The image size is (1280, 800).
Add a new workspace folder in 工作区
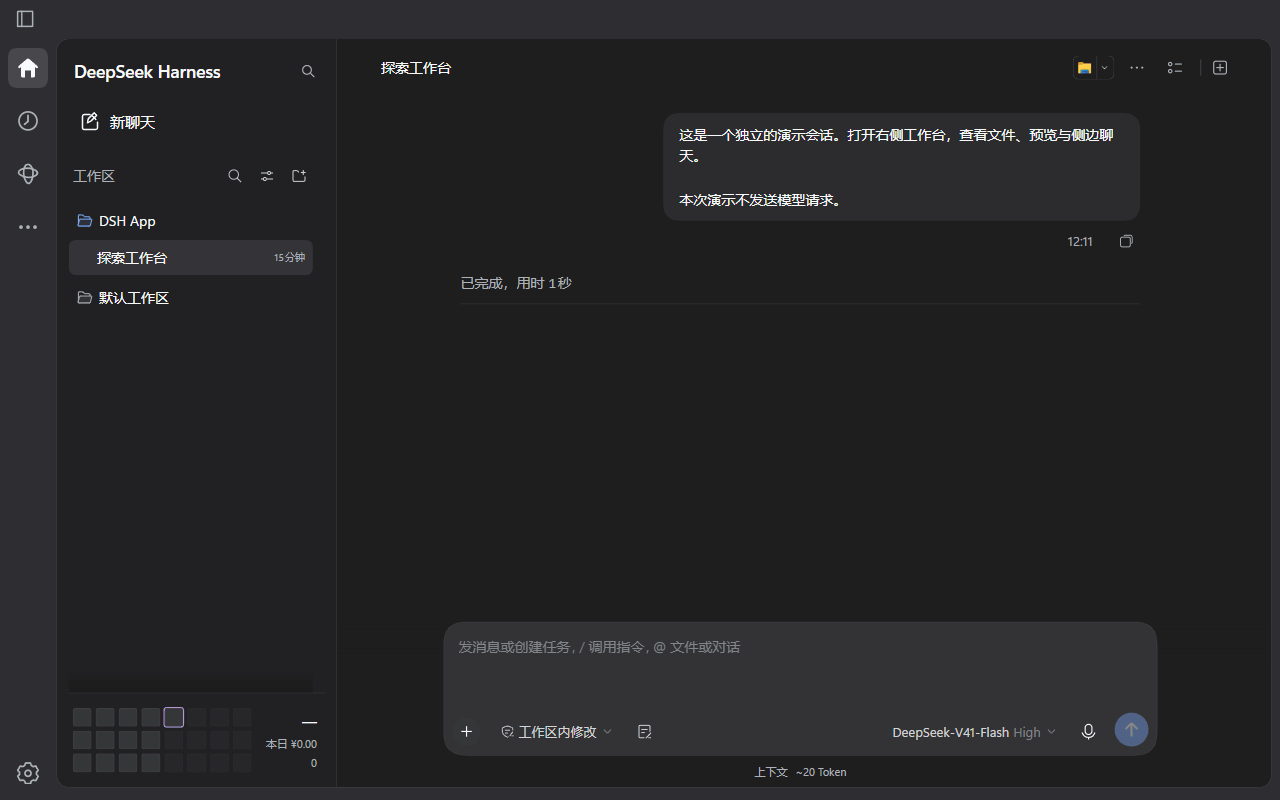[299, 176]
